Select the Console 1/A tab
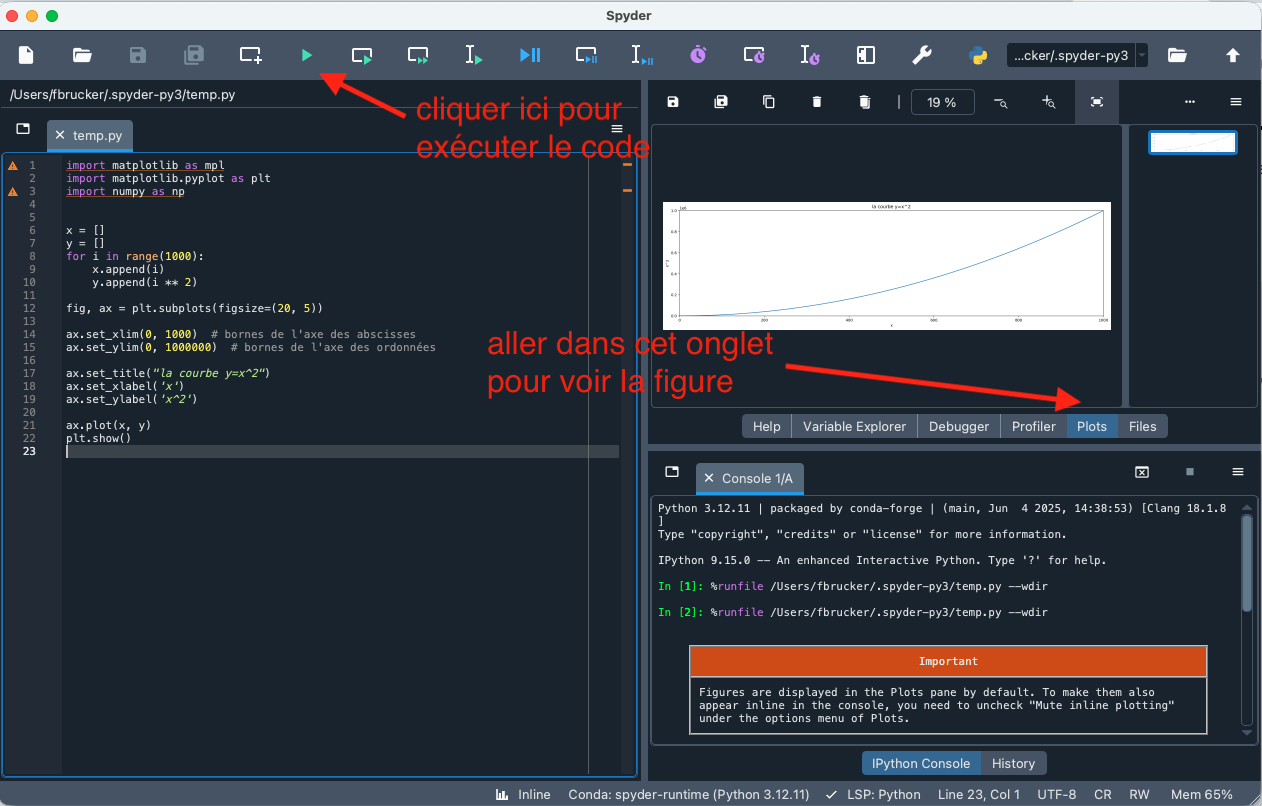 (x=757, y=479)
